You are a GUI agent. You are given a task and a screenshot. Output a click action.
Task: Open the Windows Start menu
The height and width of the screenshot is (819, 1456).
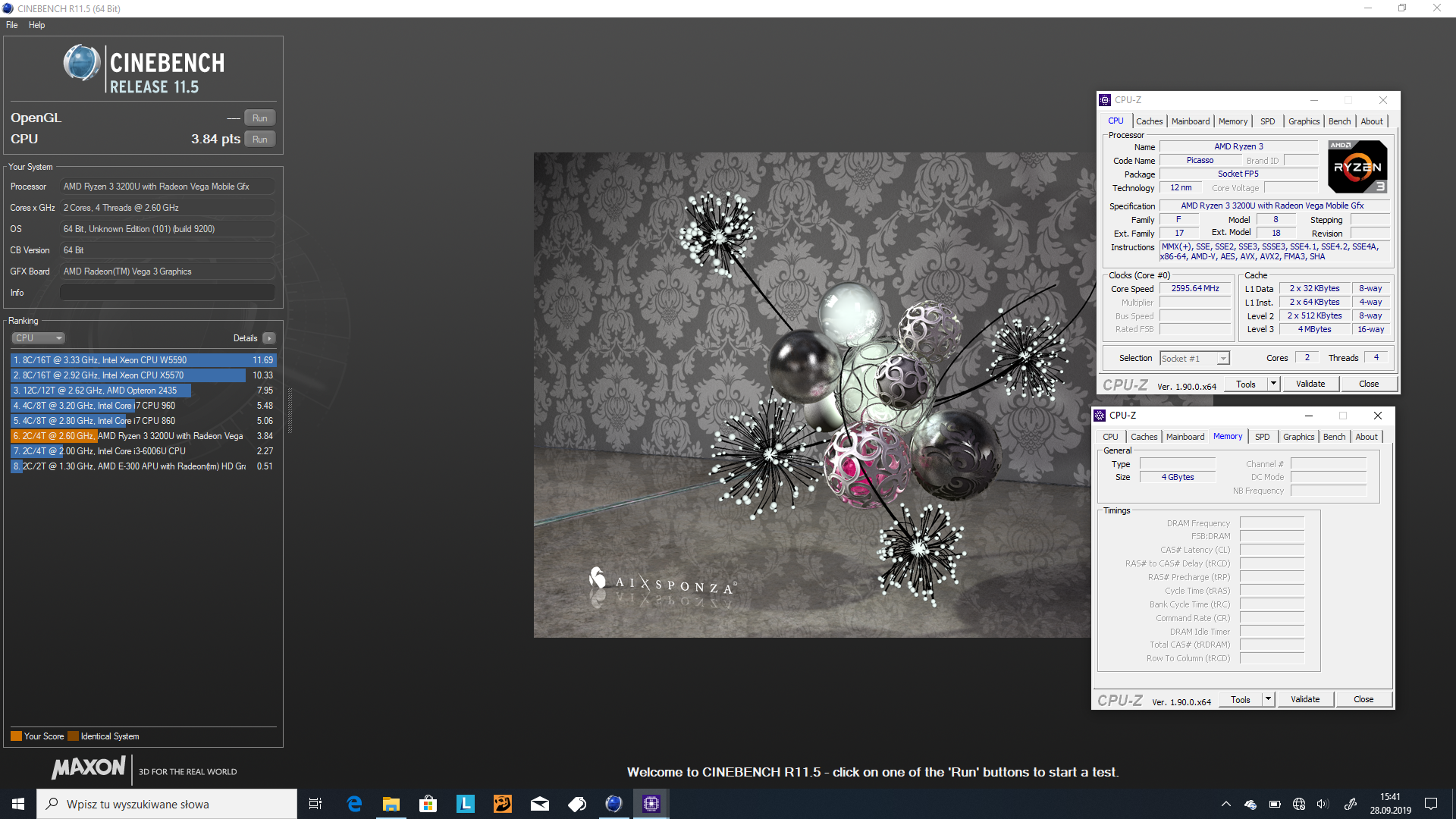point(18,804)
